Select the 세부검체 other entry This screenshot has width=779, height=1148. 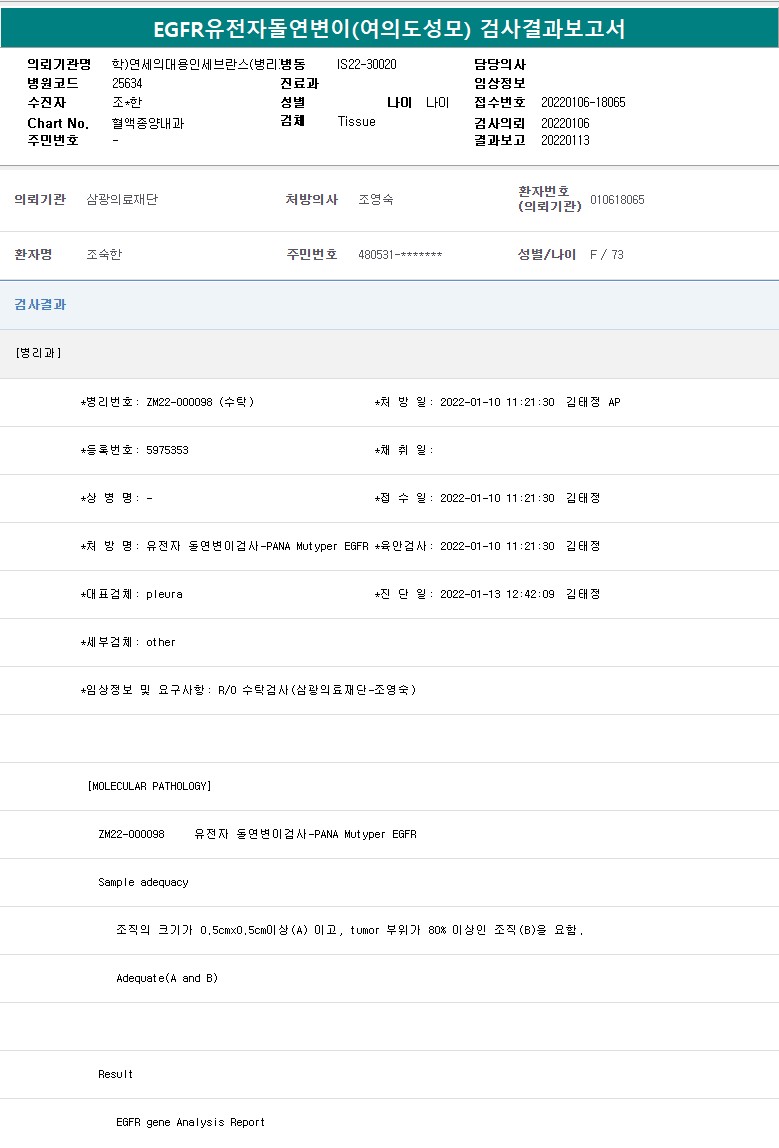tap(128, 642)
